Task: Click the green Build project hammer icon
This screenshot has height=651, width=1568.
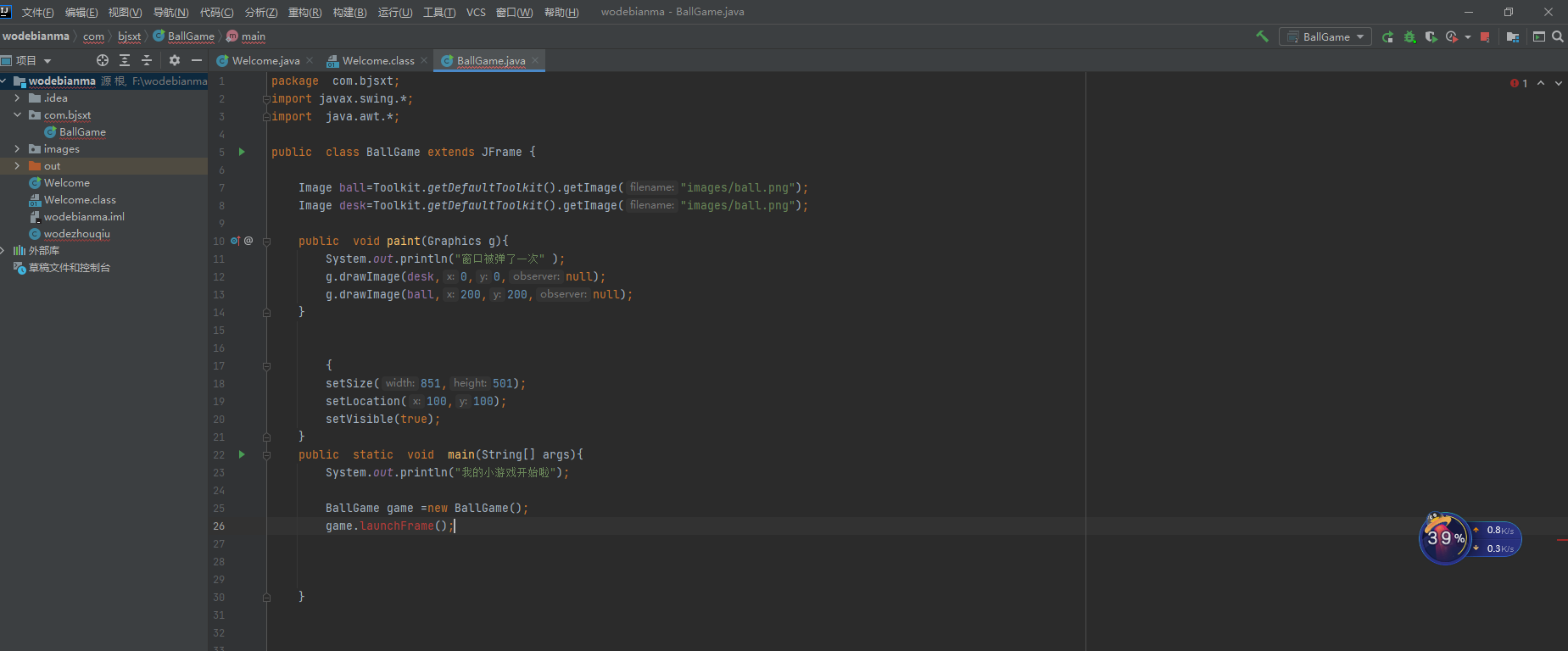Action: click(1262, 36)
